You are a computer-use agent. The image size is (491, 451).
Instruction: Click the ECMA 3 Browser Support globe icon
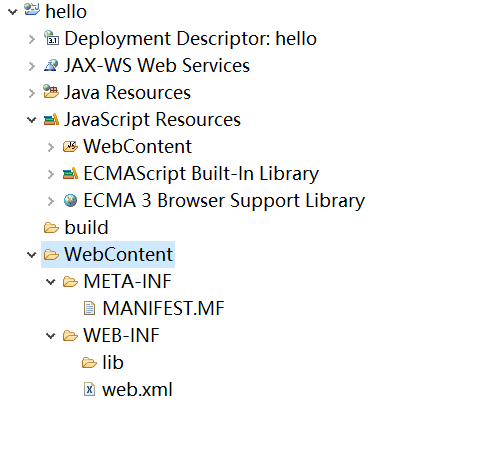click(x=70, y=201)
